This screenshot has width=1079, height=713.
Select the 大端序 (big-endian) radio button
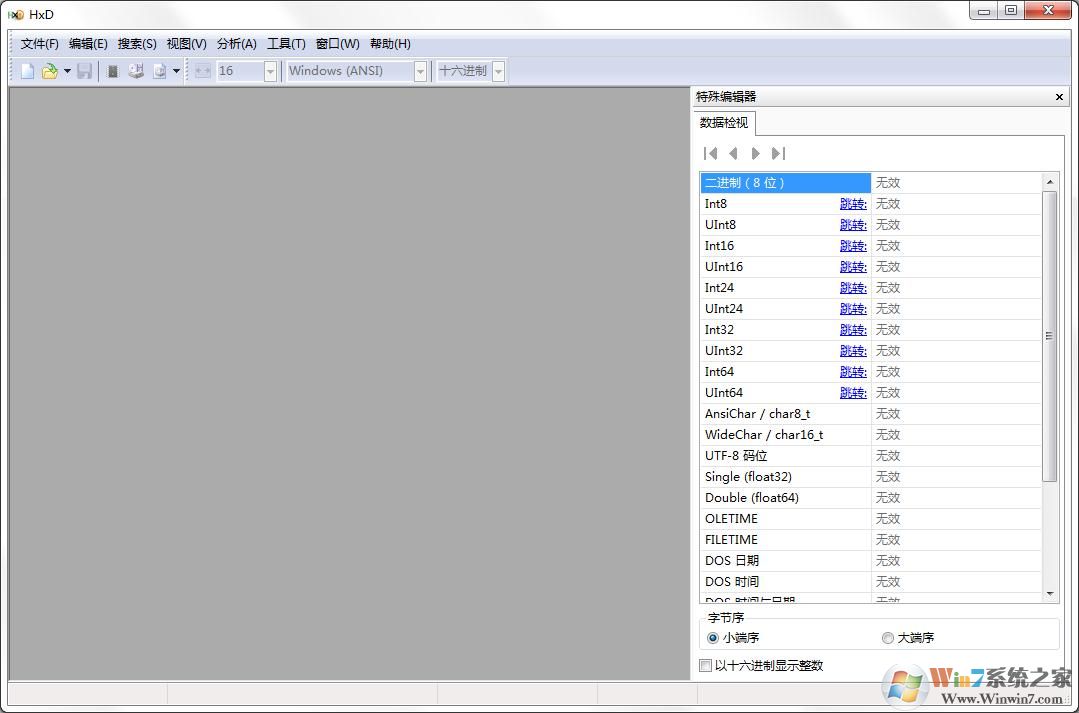point(887,637)
